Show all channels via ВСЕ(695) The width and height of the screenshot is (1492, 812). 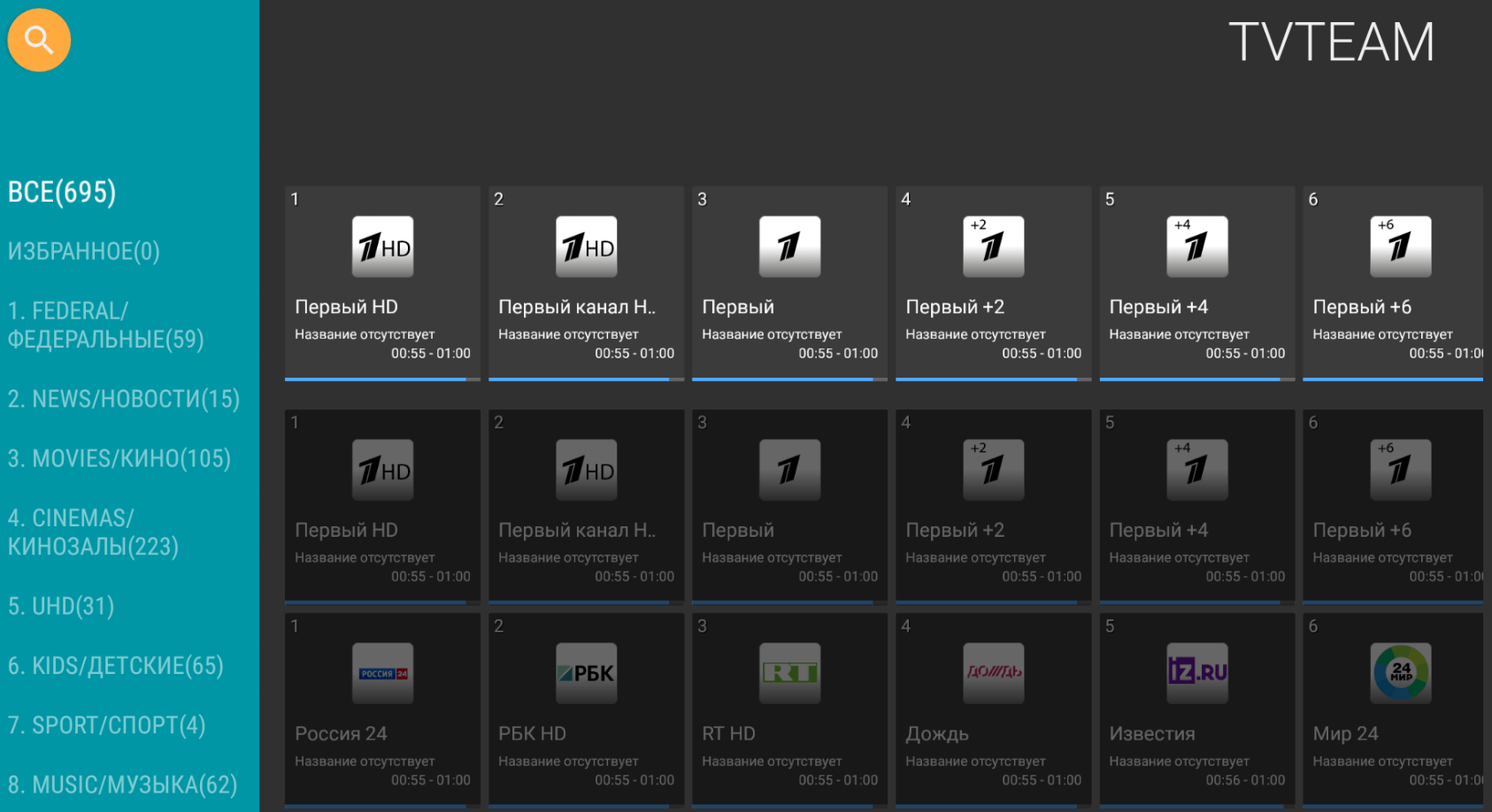click(x=62, y=192)
